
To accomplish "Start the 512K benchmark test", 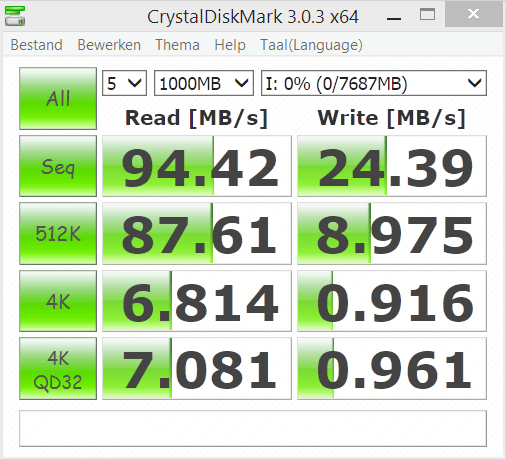I will coord(58,233).
